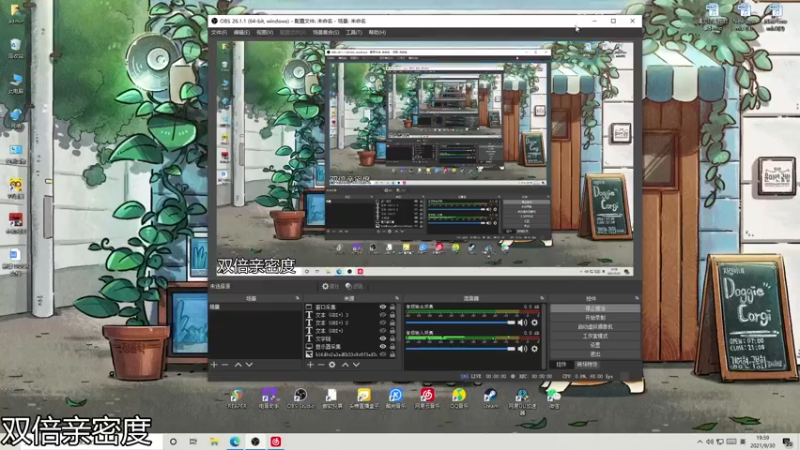This screenshot has width=800, height=450.
Task: Toggle visibility of the 文本 (GDI+) source
Action: (x=383, y=331)
